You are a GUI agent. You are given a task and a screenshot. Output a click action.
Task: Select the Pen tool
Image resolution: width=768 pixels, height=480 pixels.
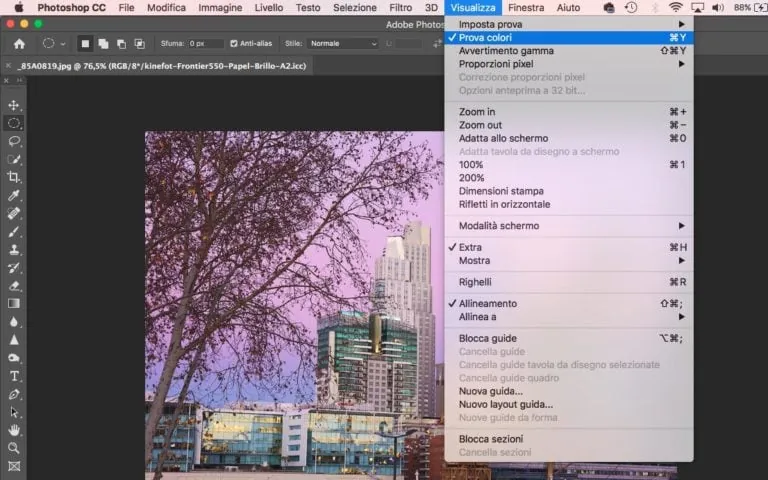coord(14,394)
